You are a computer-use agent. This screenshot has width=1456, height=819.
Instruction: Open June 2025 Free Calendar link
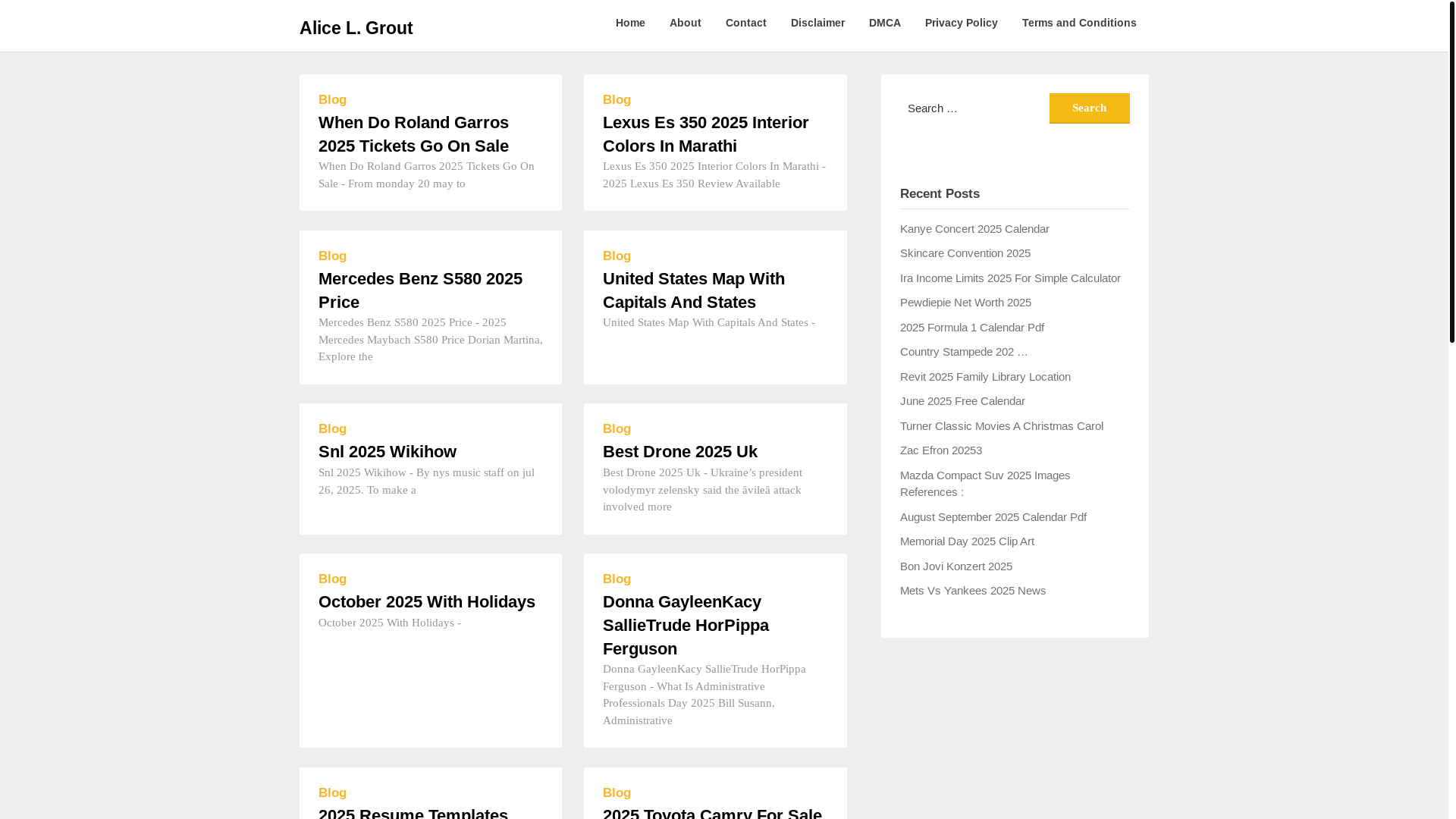(962, 401)
